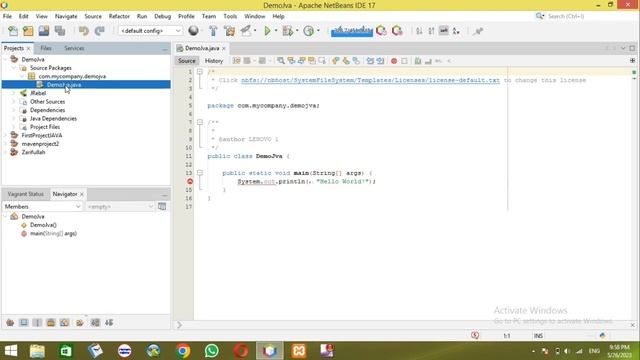640x360 pixels.
Task: Click the Stop Macro Recording square icon
Action: (x=404, y=61)
